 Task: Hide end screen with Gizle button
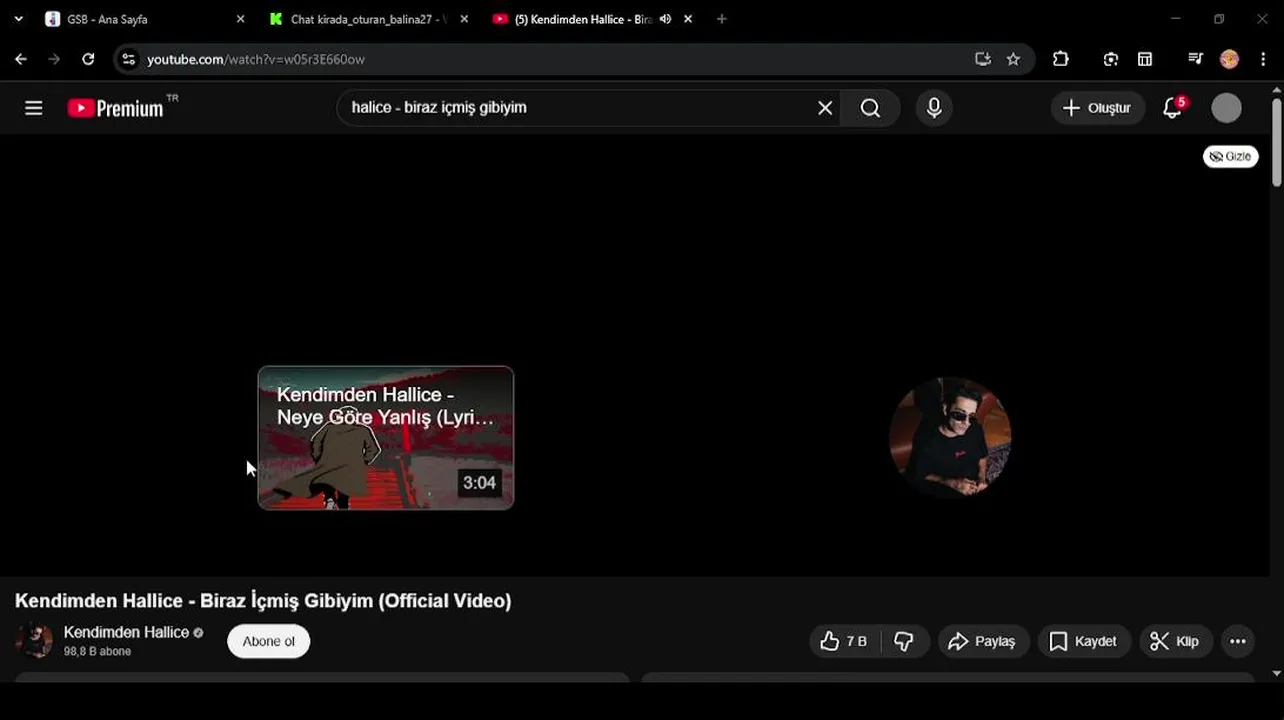pos(1230,156)
